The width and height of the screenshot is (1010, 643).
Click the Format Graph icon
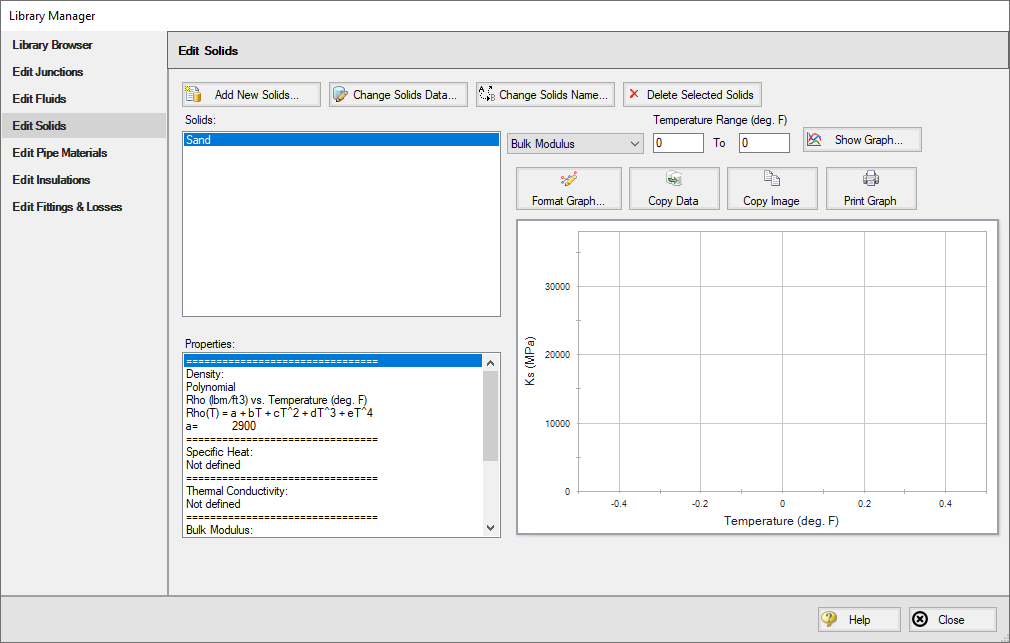(x=569, y=179)
